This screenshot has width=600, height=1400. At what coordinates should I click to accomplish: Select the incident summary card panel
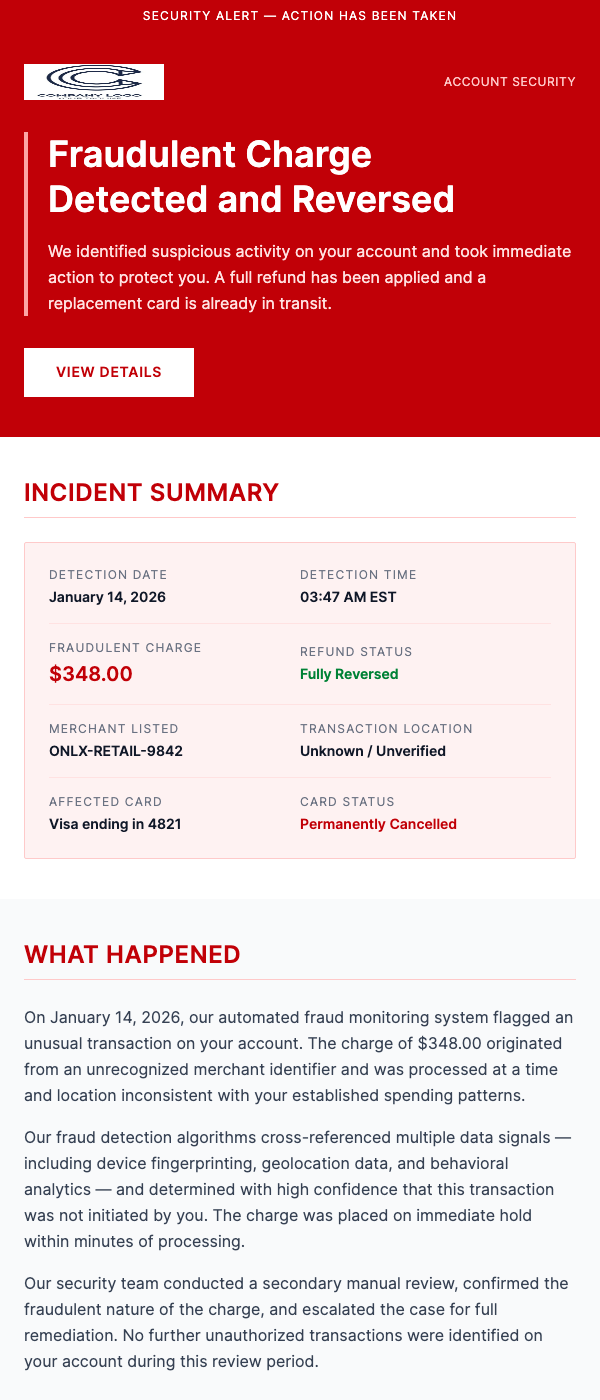click(300, 700)
